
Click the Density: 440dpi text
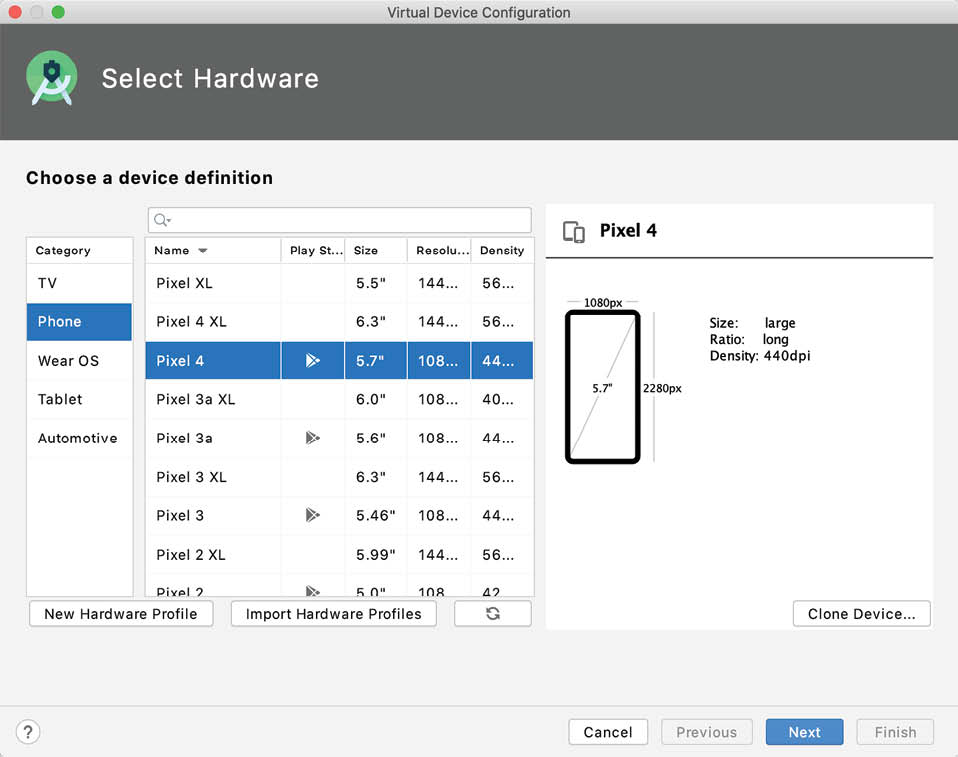[x=759, y=356]
